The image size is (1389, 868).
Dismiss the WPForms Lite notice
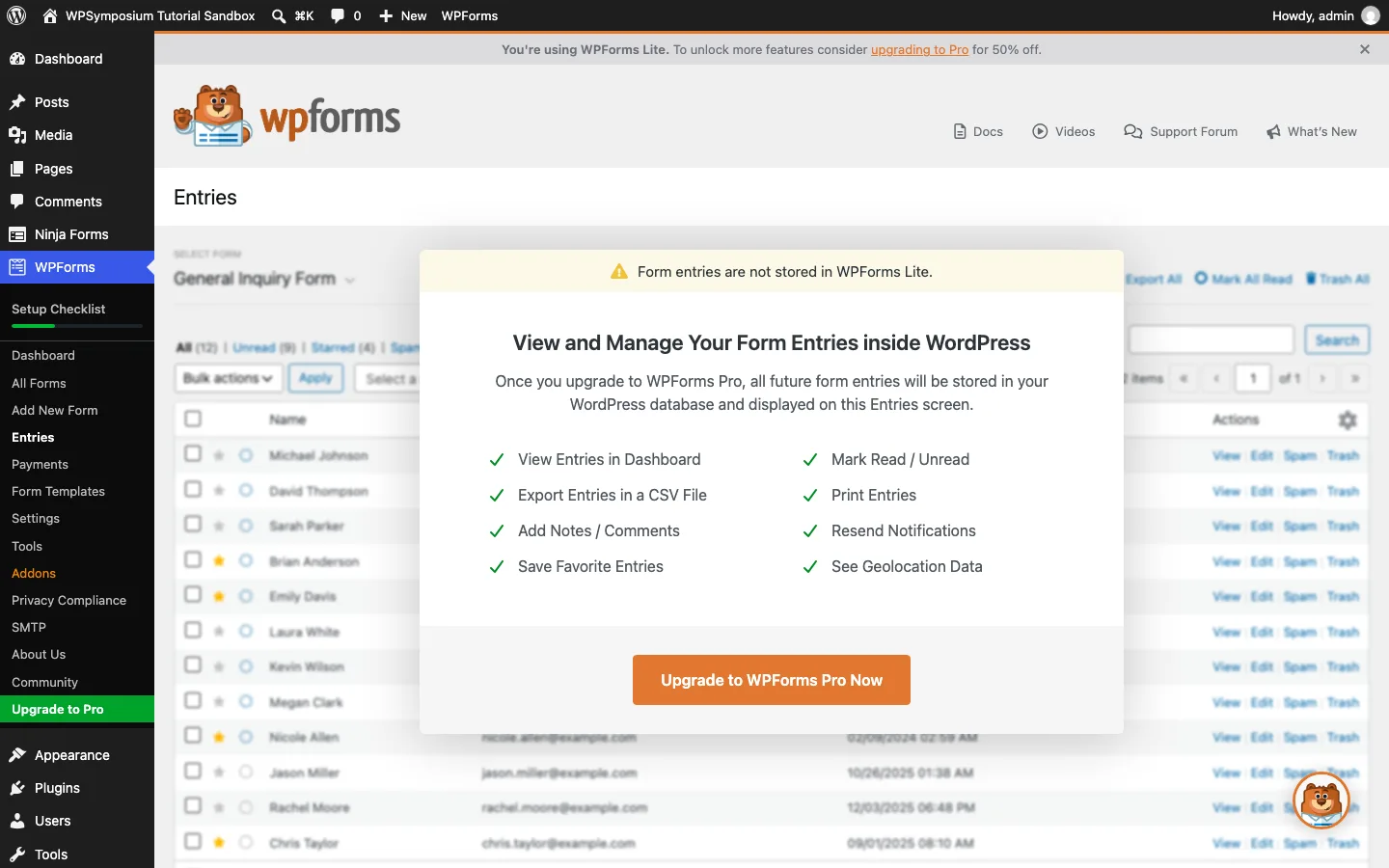1365,49
